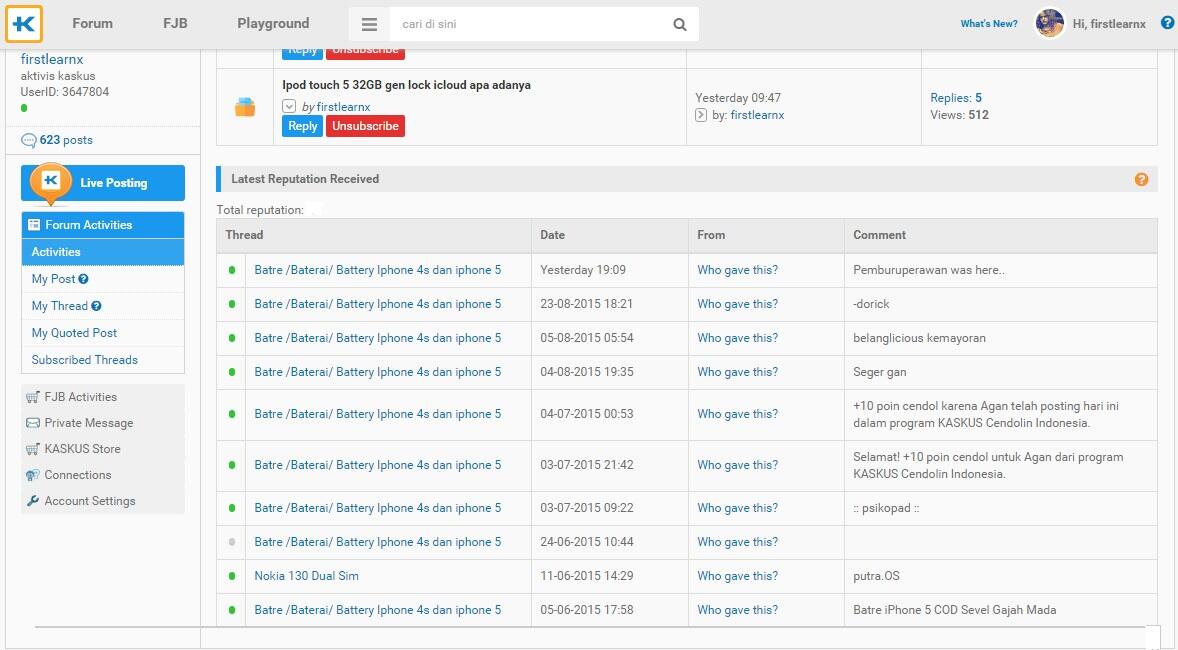Open the FJB menu in the header
This screenshot has width=1178, height=650.
point(175,23)
